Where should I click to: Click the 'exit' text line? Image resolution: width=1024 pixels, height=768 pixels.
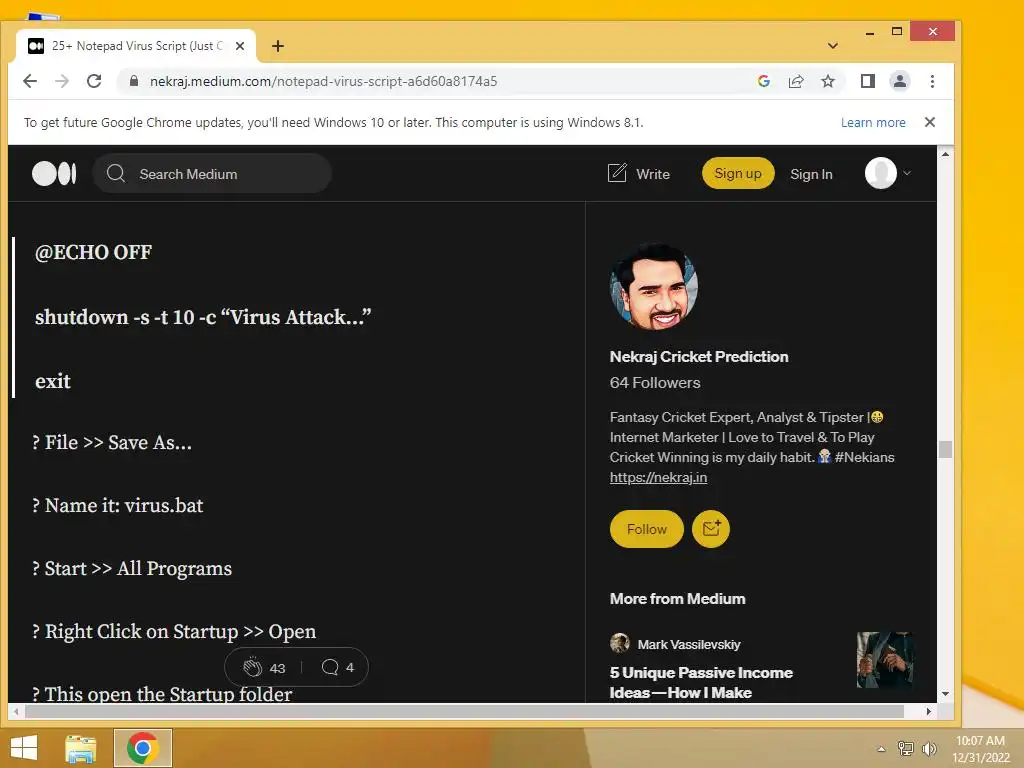(53, 381)
